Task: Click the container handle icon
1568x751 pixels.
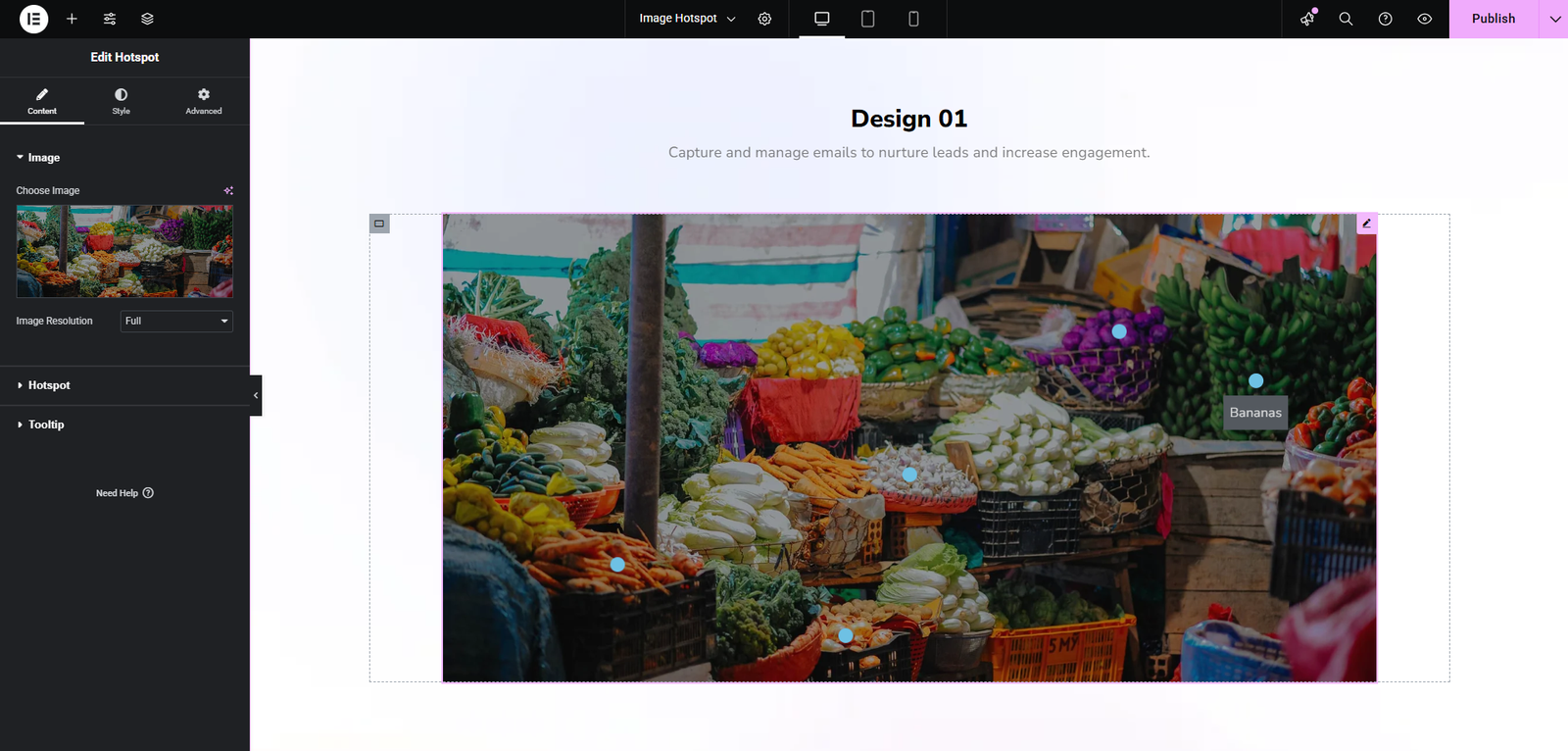Action: (379, 224)
